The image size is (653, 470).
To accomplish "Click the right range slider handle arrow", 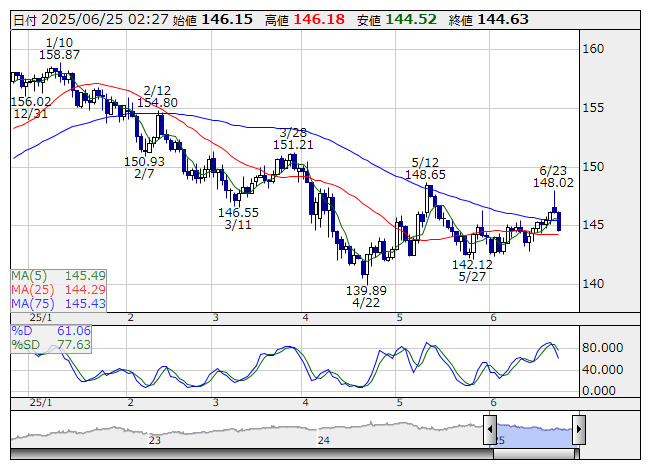I will point(579,429).
